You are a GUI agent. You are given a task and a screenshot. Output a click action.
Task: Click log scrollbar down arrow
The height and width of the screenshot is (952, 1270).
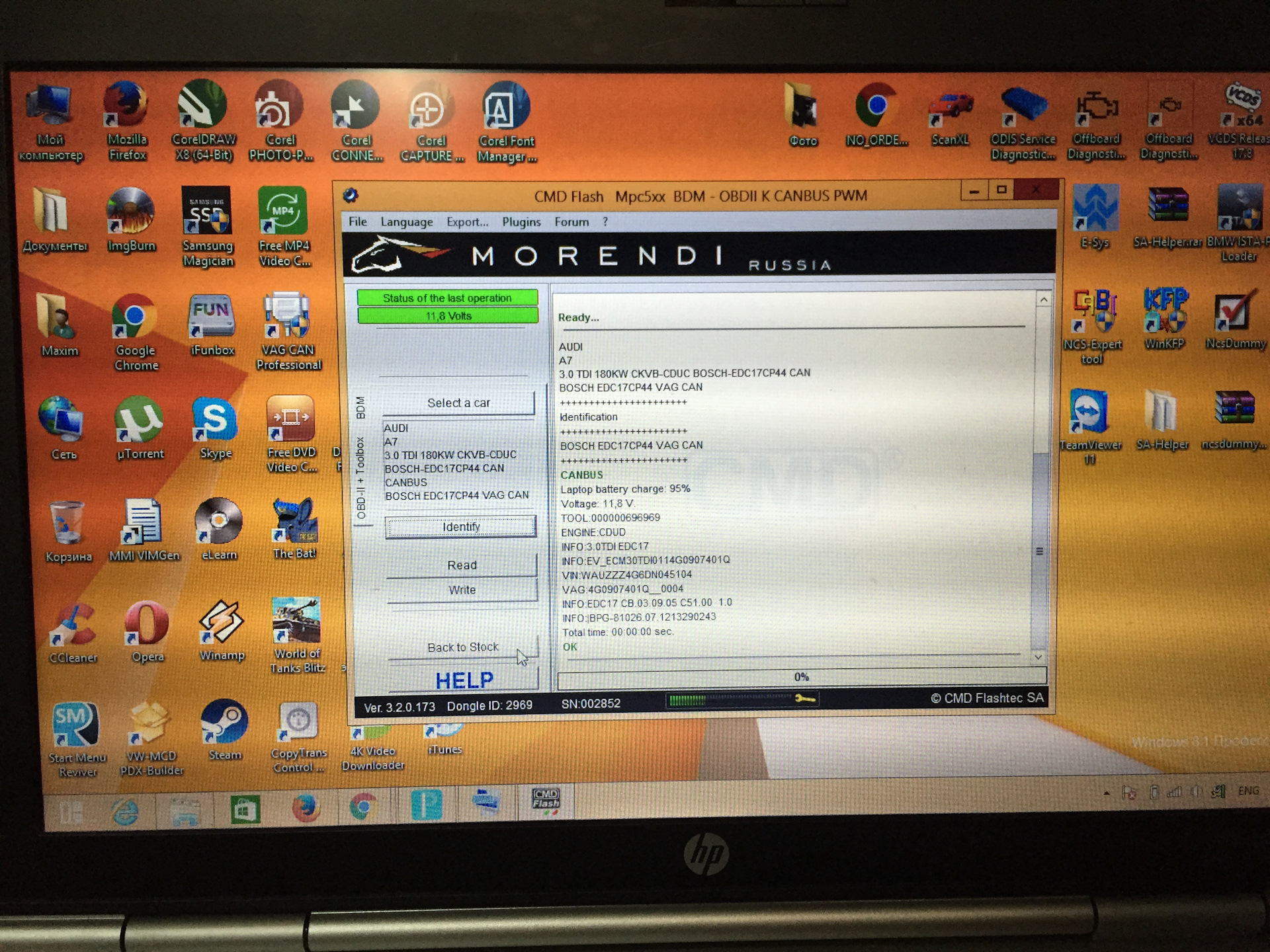point(1038,656)
